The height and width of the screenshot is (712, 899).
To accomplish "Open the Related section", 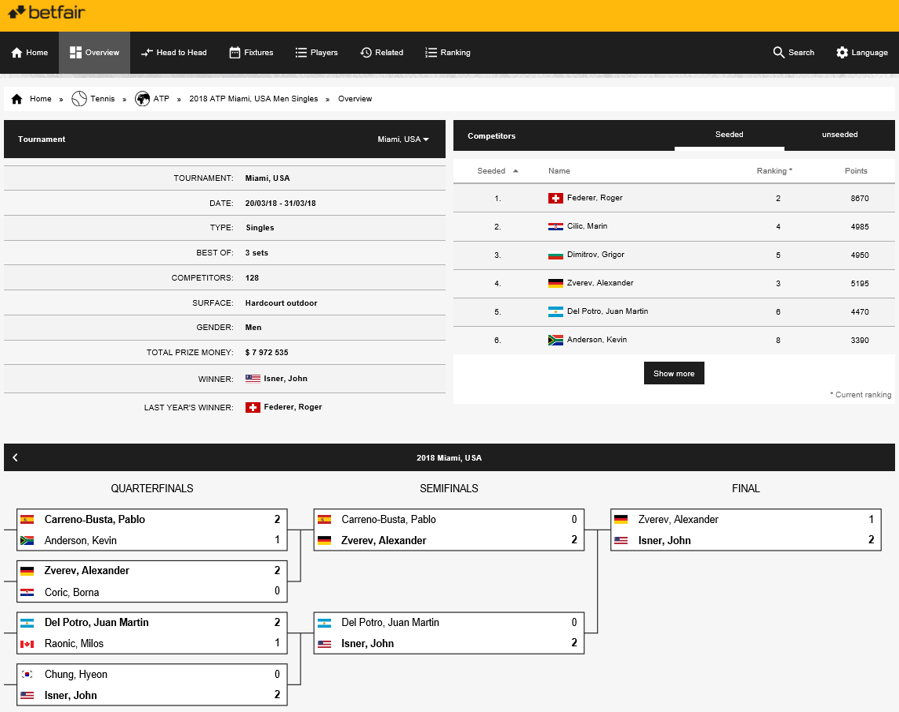I will point(381,53).
